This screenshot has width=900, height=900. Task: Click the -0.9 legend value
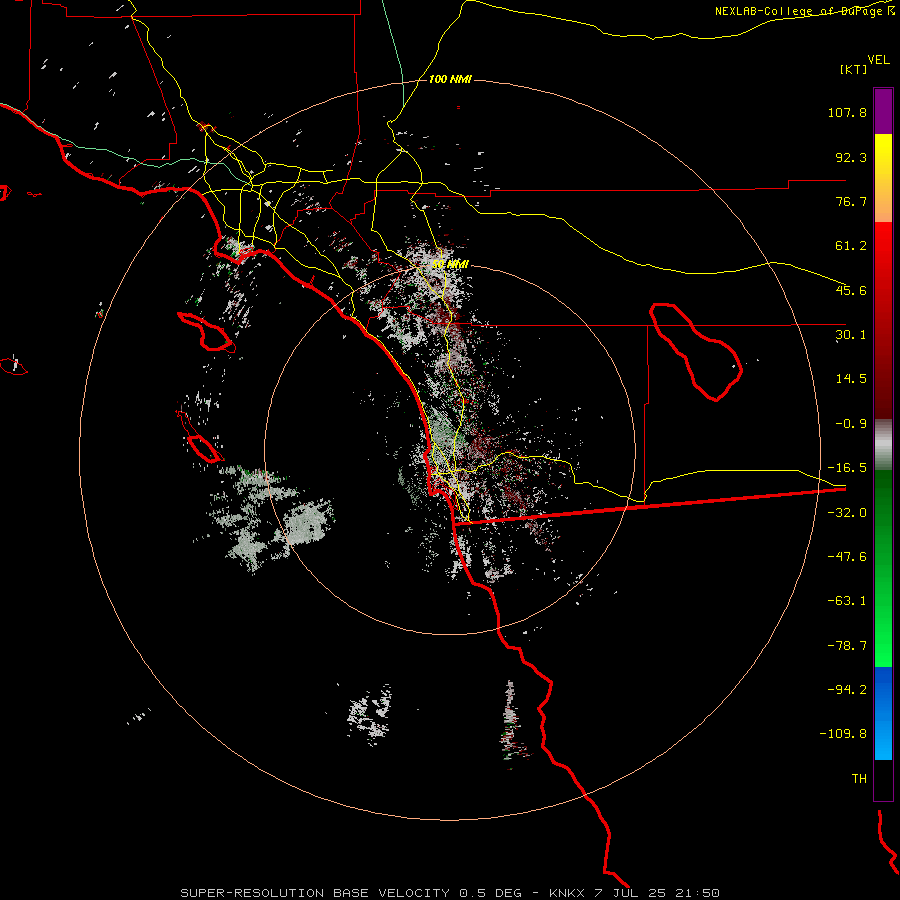[851, 424]
